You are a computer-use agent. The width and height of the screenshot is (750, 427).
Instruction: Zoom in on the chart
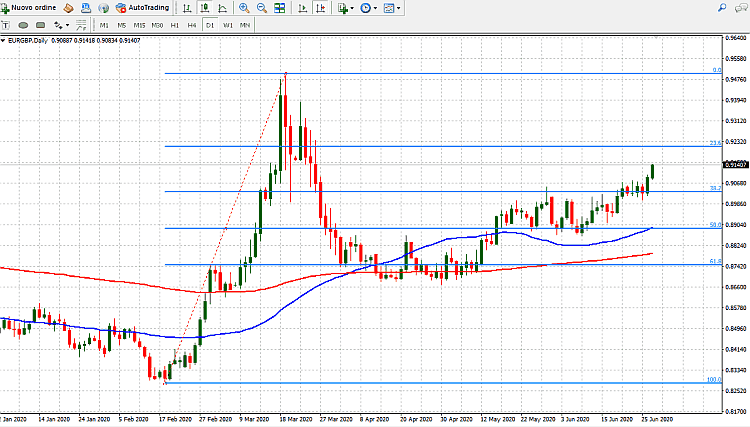244,7
